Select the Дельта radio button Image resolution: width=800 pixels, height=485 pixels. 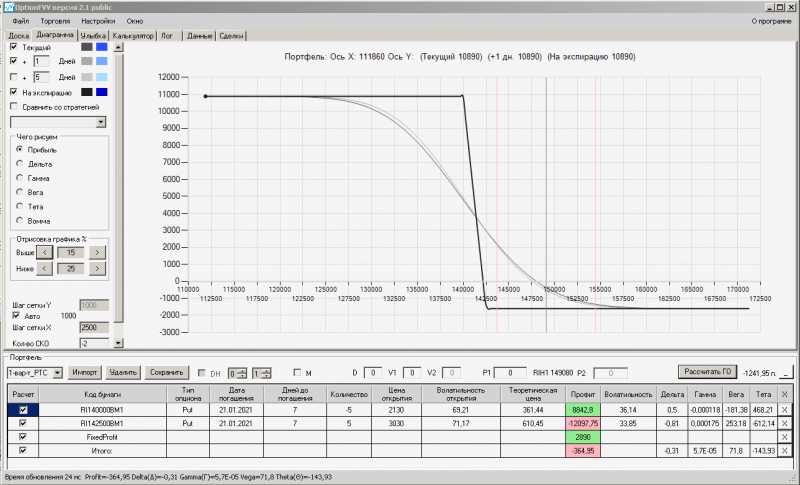[x=19, y=164]
